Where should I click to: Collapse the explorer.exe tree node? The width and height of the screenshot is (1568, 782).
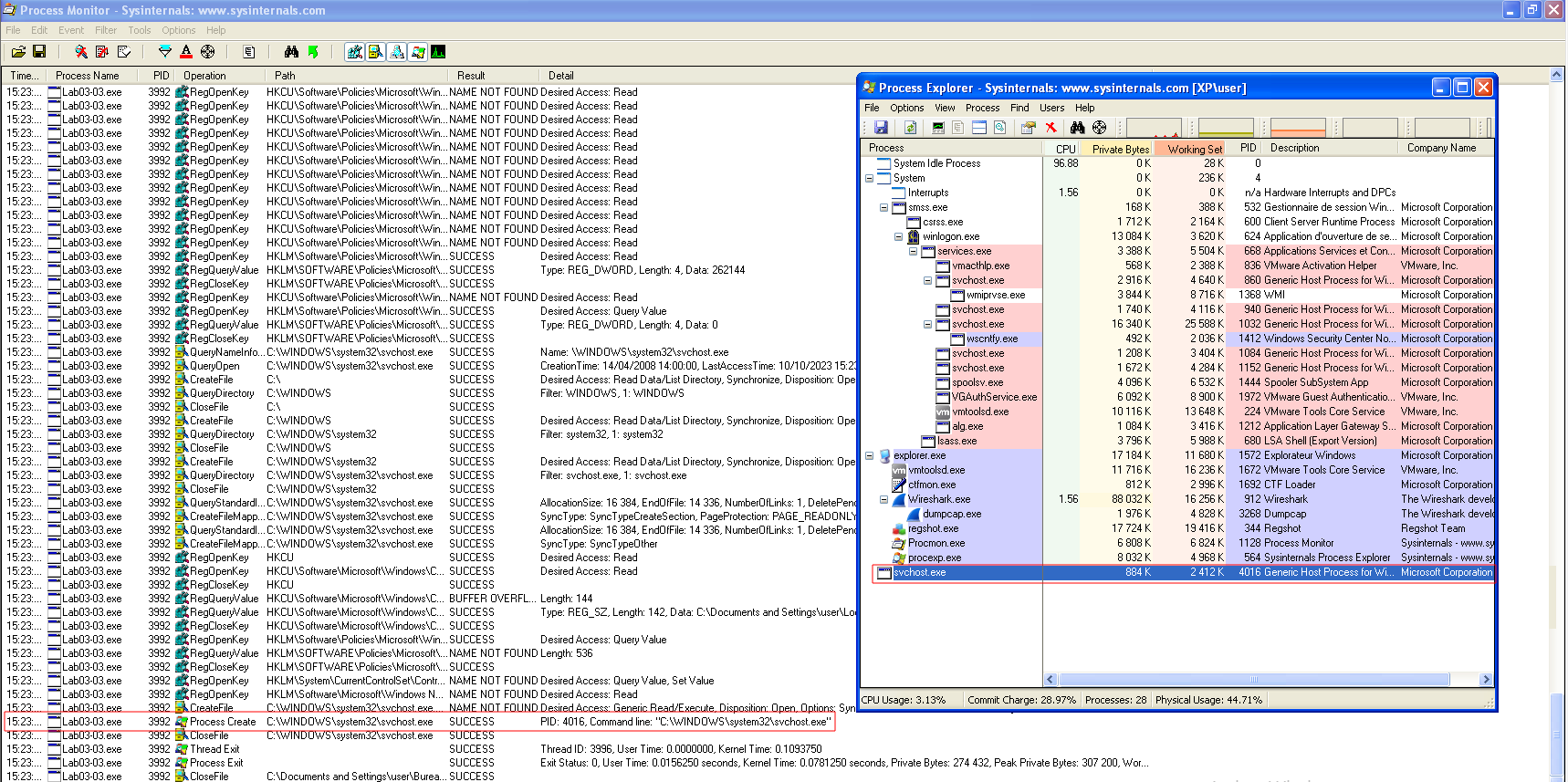(x=869, y=455)
